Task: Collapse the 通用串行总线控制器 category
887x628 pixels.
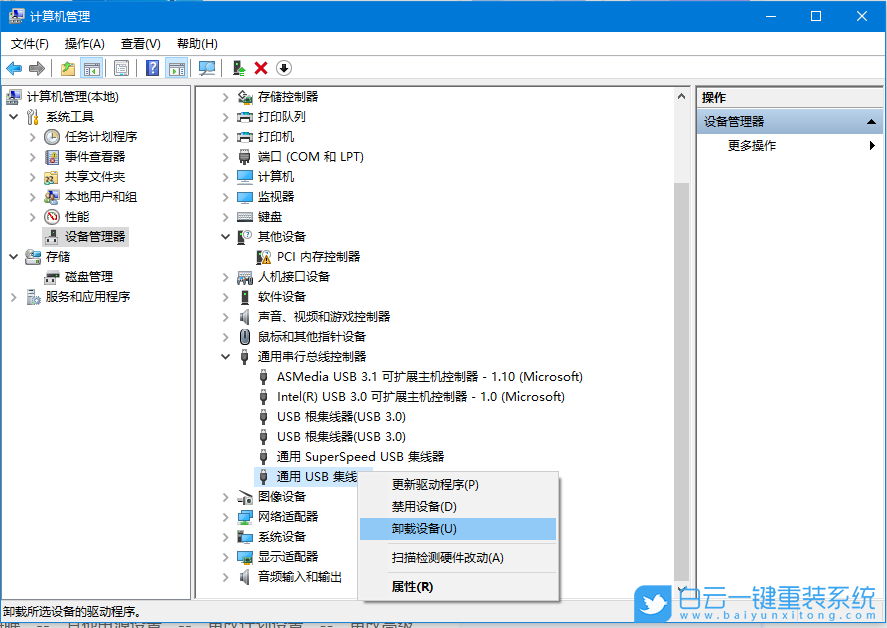Action: point(225,356)
